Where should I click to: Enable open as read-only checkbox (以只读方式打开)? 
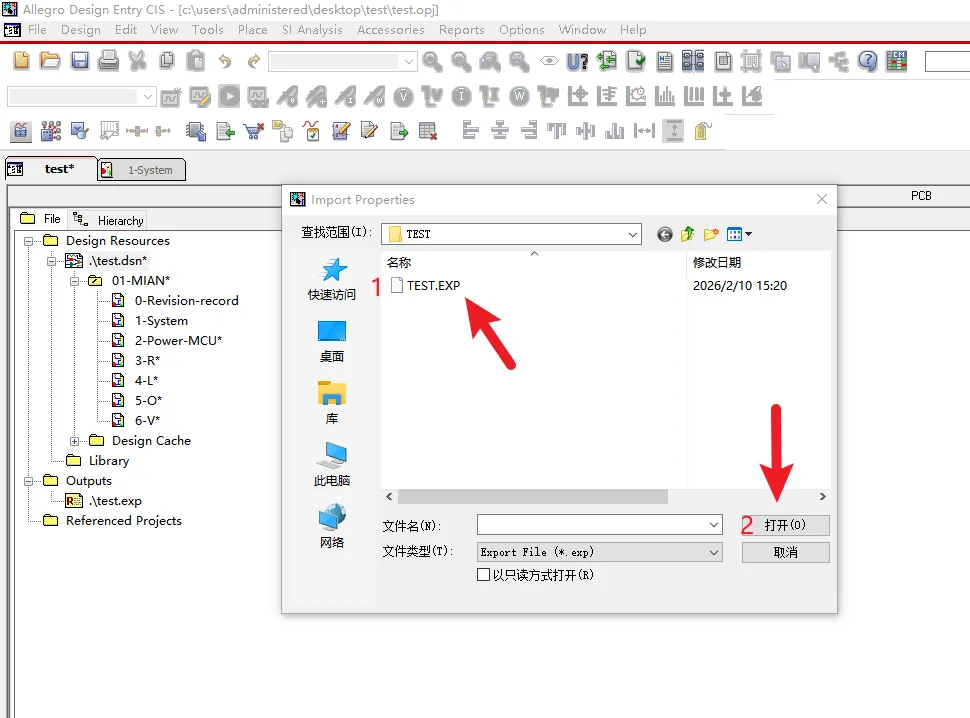(483, 575)
